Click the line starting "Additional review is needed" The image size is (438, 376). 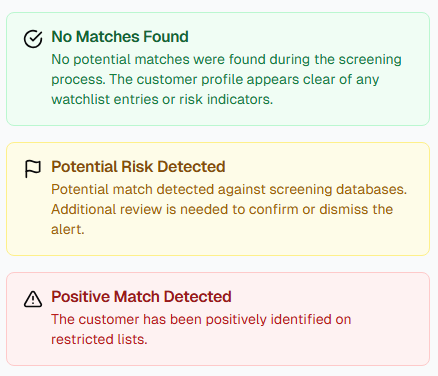click(x=222, y=209)
